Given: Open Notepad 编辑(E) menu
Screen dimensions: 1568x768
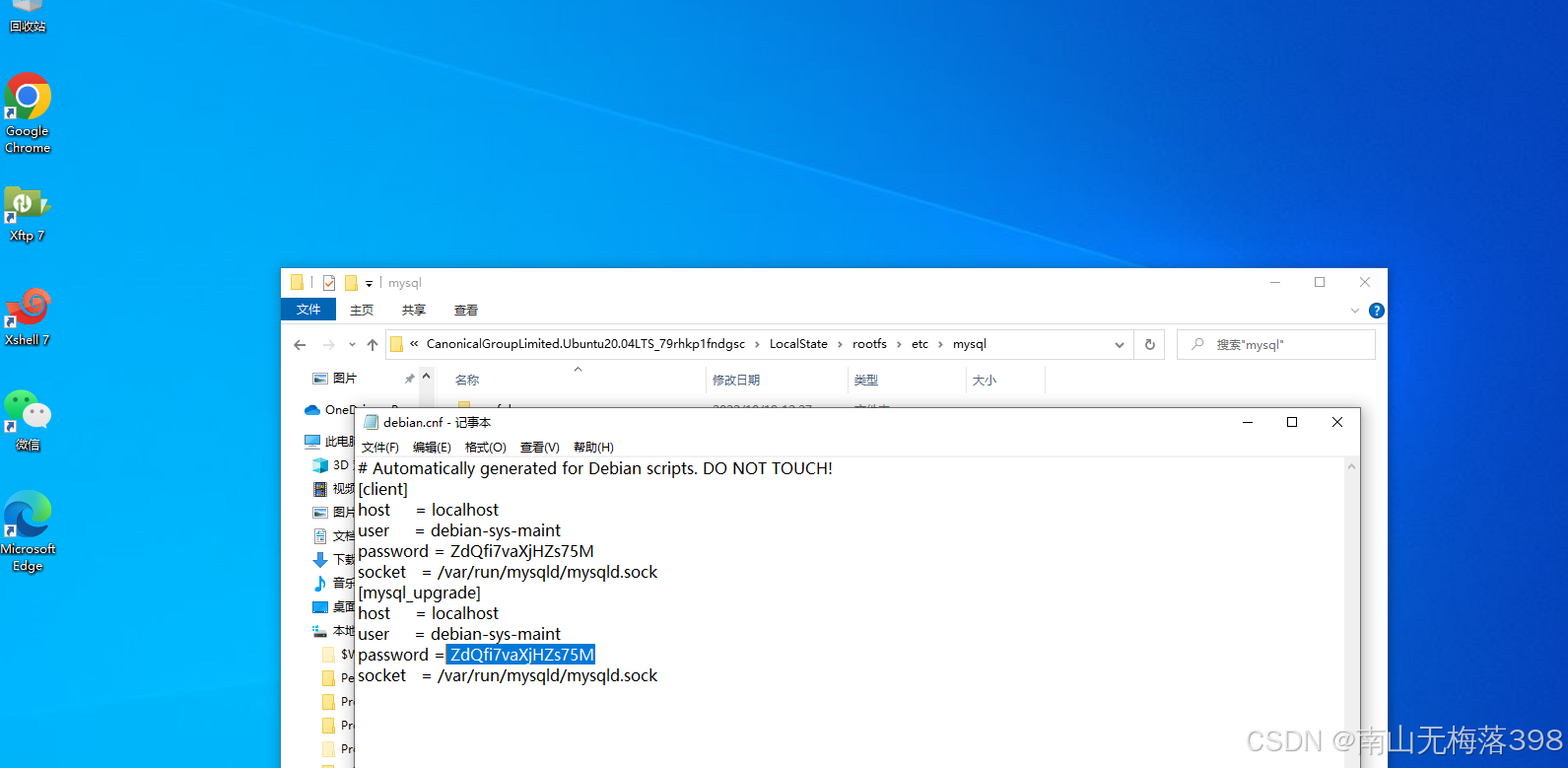Looking at the screenshot, I should [x=432, y=448].
